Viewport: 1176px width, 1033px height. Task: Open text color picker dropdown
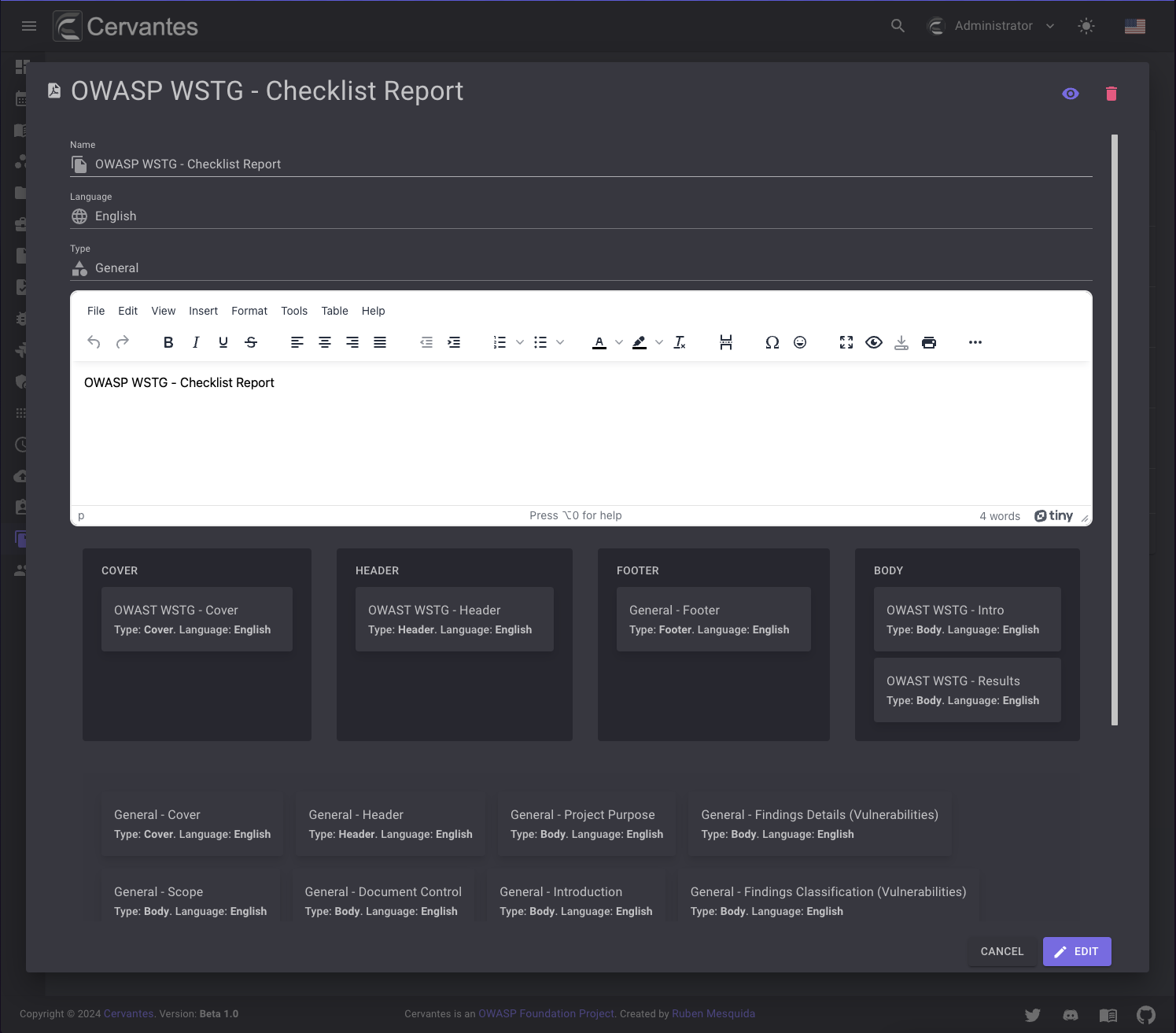(x=619, y=342)
